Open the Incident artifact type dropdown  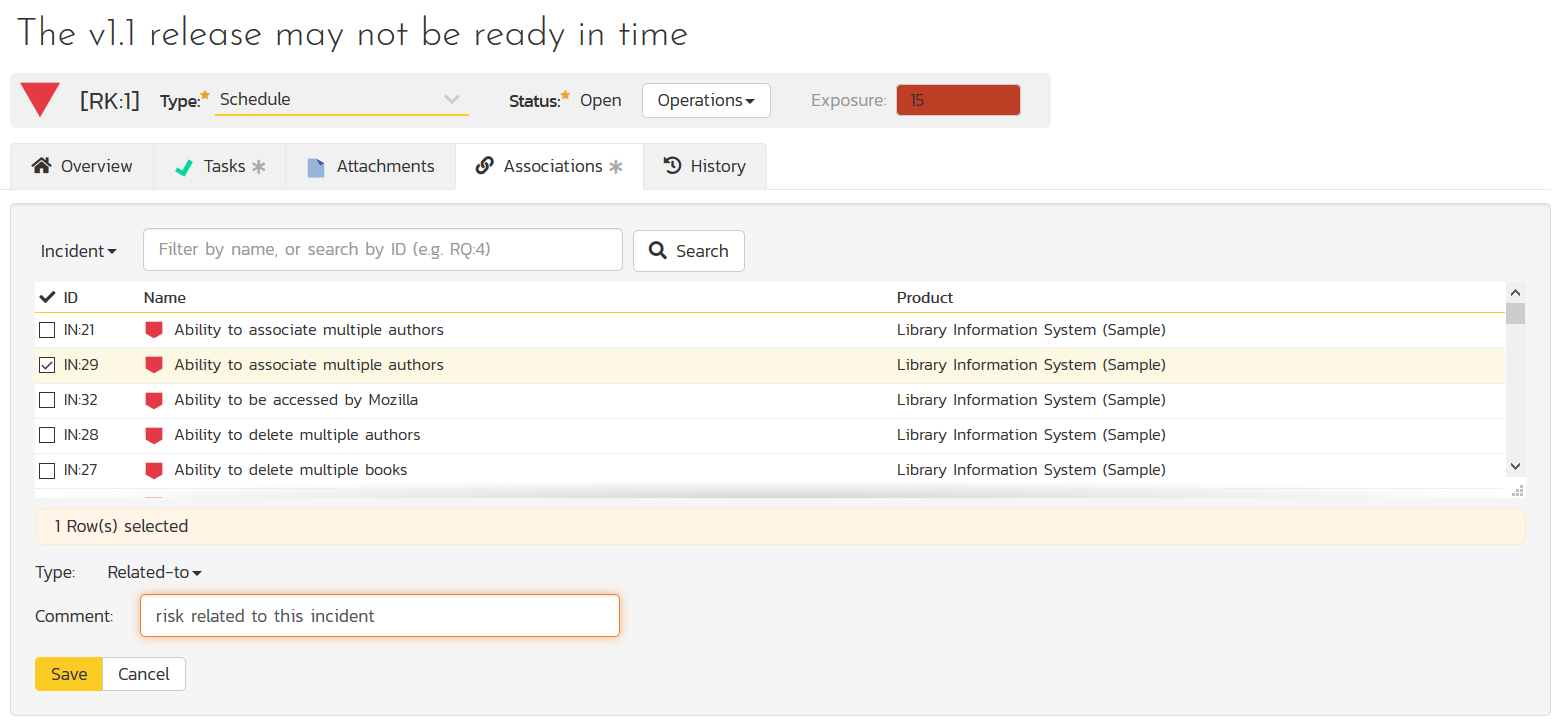(x=78, y=251)
